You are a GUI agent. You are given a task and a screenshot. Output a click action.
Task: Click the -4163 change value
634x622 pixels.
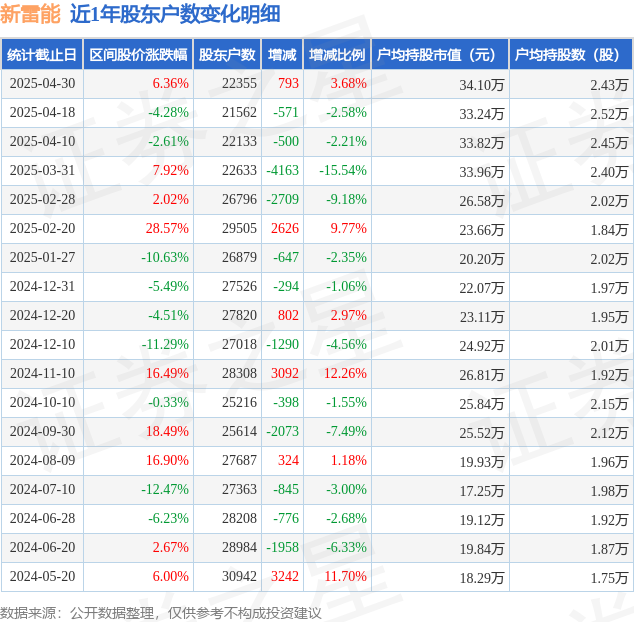click(283, 171)
